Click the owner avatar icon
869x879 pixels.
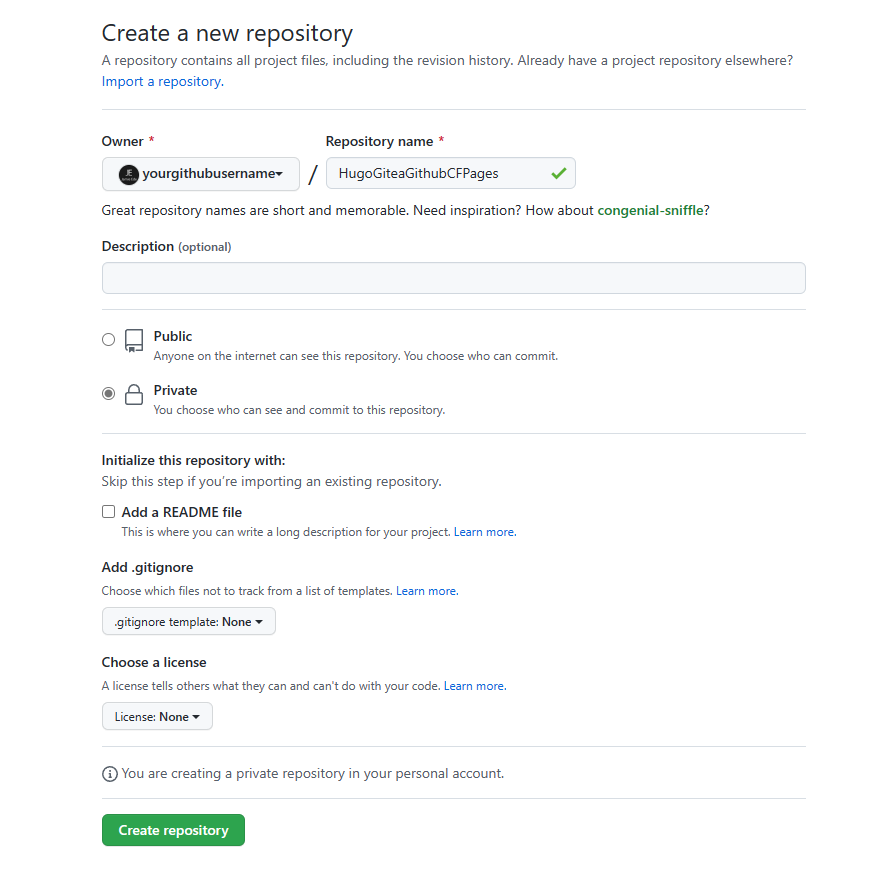tap(129, 174)
